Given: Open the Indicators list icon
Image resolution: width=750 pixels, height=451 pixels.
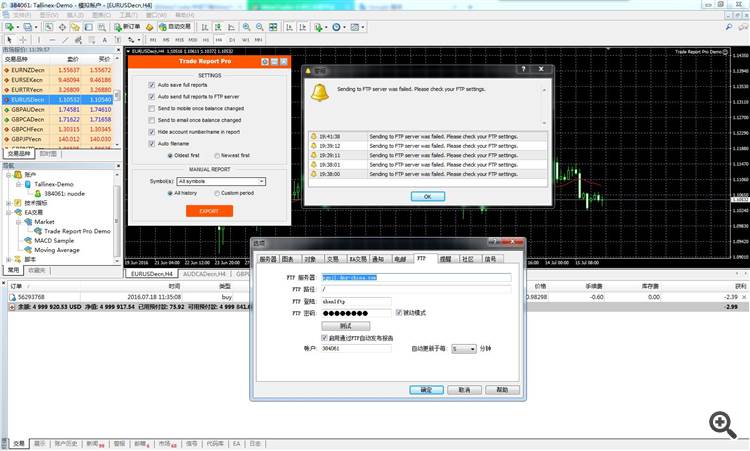Looking at the screenshot, I should [x=318, y=27].
